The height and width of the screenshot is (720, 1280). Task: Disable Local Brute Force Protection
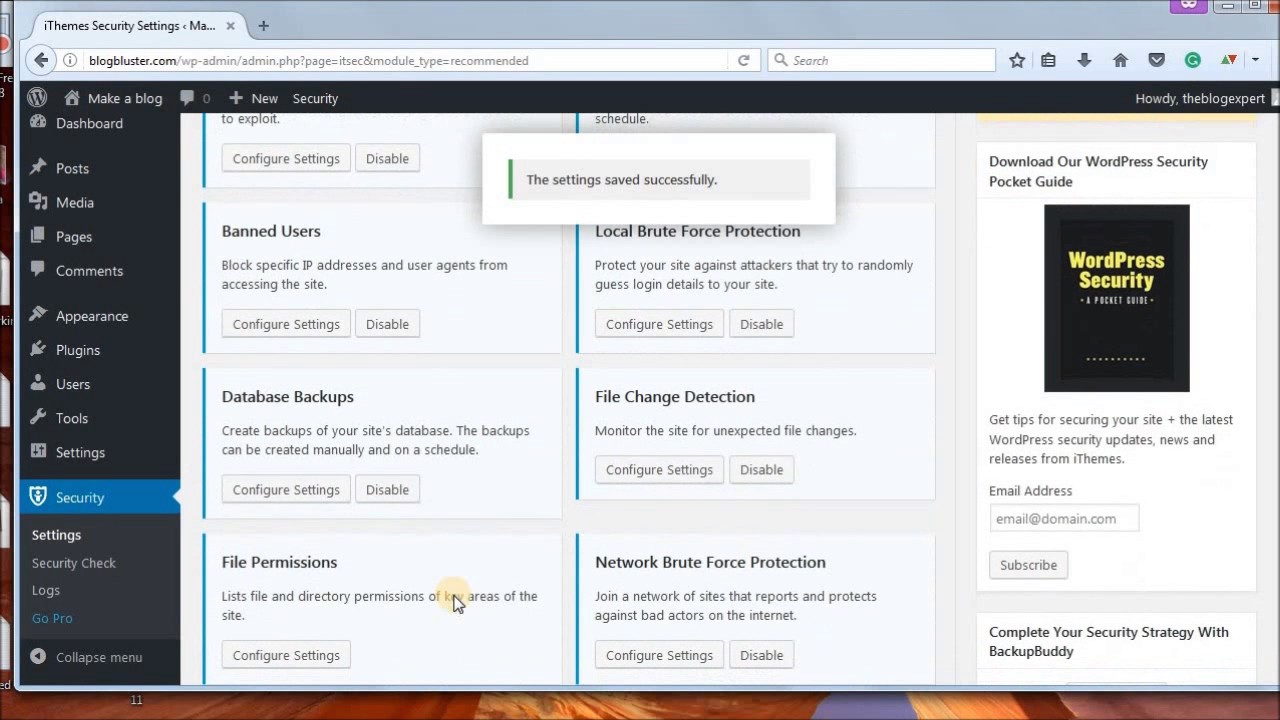tap(761, 324)
